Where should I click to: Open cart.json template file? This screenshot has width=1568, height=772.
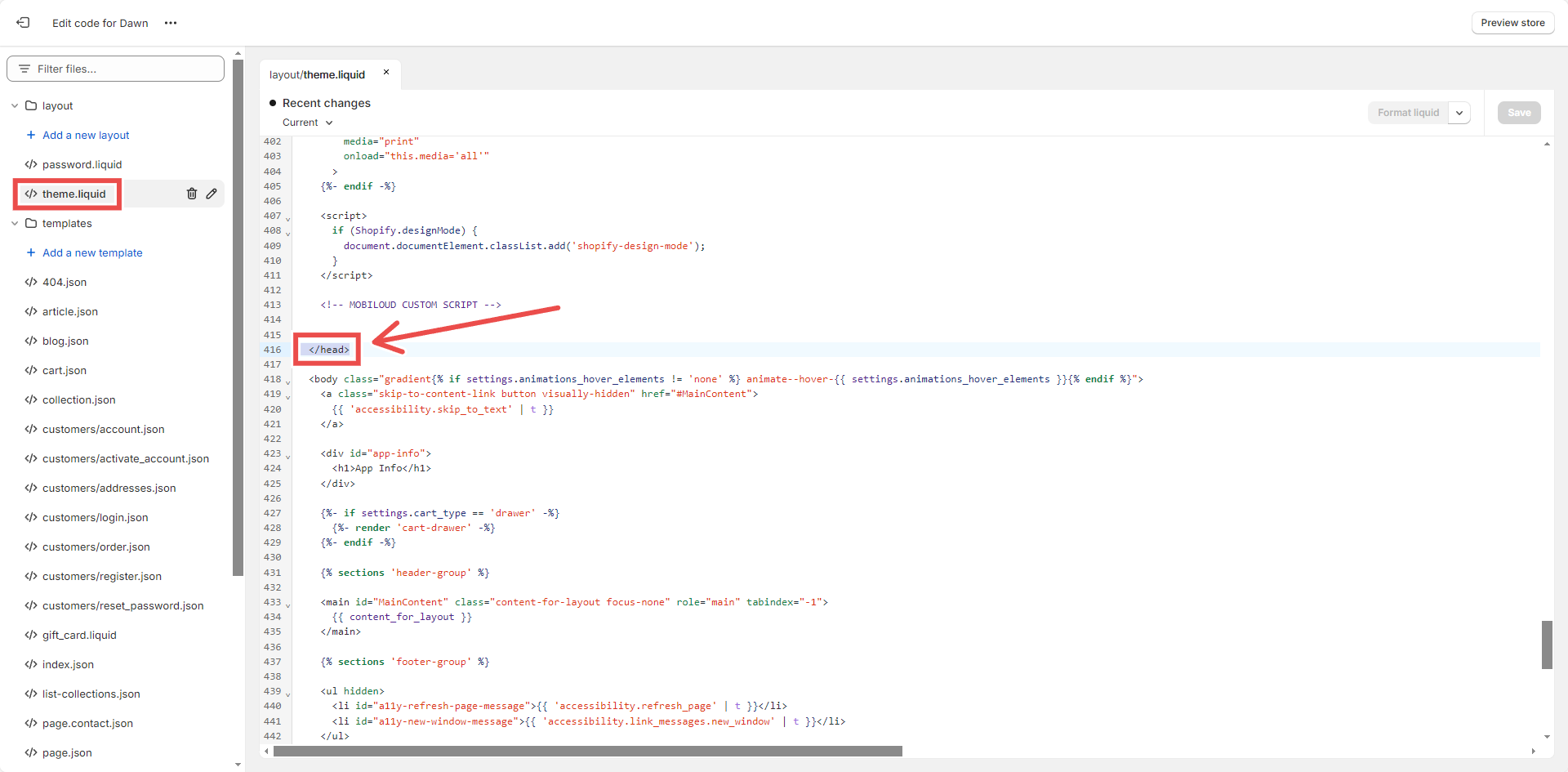(x=65, y=370)
